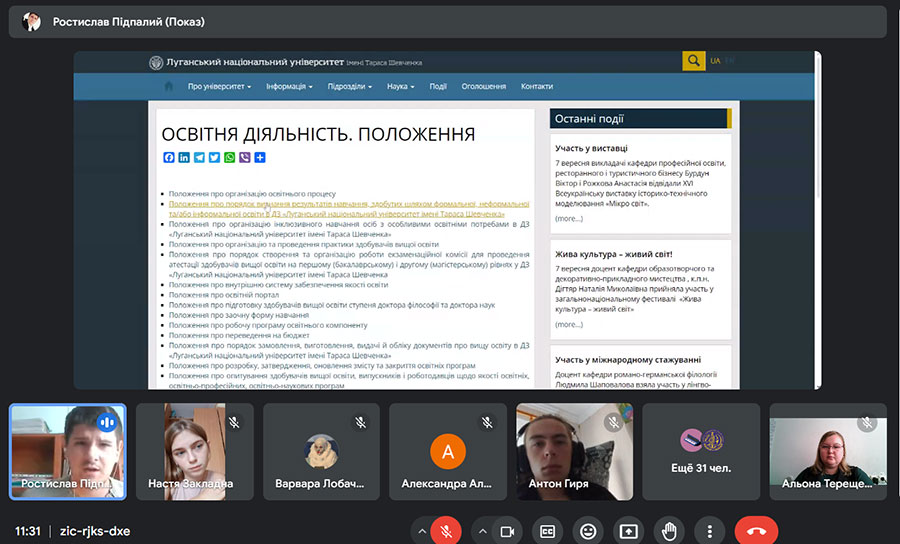Click the 'Останні події' sidebar header
This screenshot has height=544, width=900.
[641, 119]
